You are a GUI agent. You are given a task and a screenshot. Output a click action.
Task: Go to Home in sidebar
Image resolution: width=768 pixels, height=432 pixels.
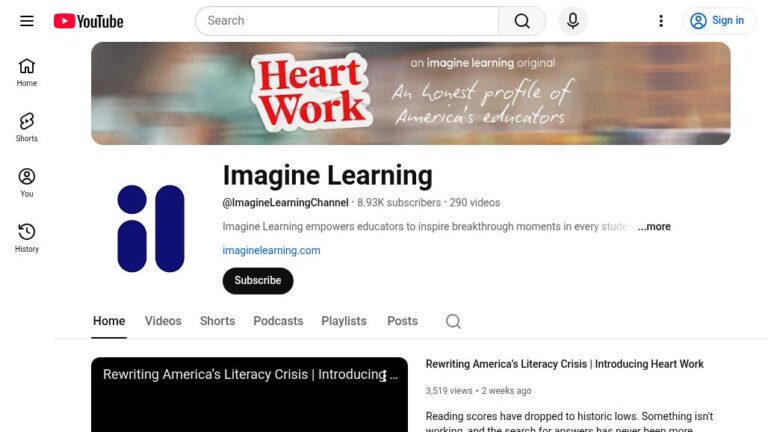(27, 72)
